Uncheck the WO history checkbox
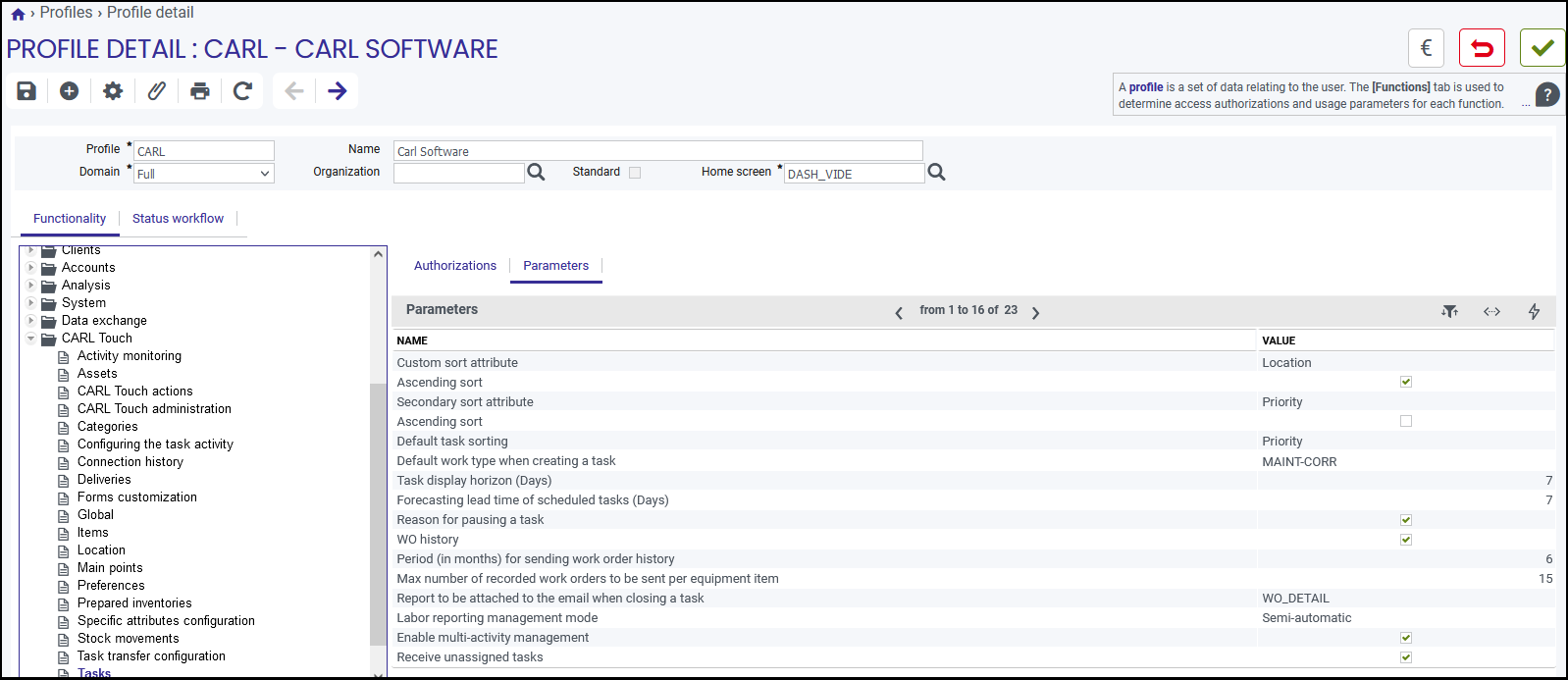This screenshot has width=1568, height=680. (x=1406, y=540)
